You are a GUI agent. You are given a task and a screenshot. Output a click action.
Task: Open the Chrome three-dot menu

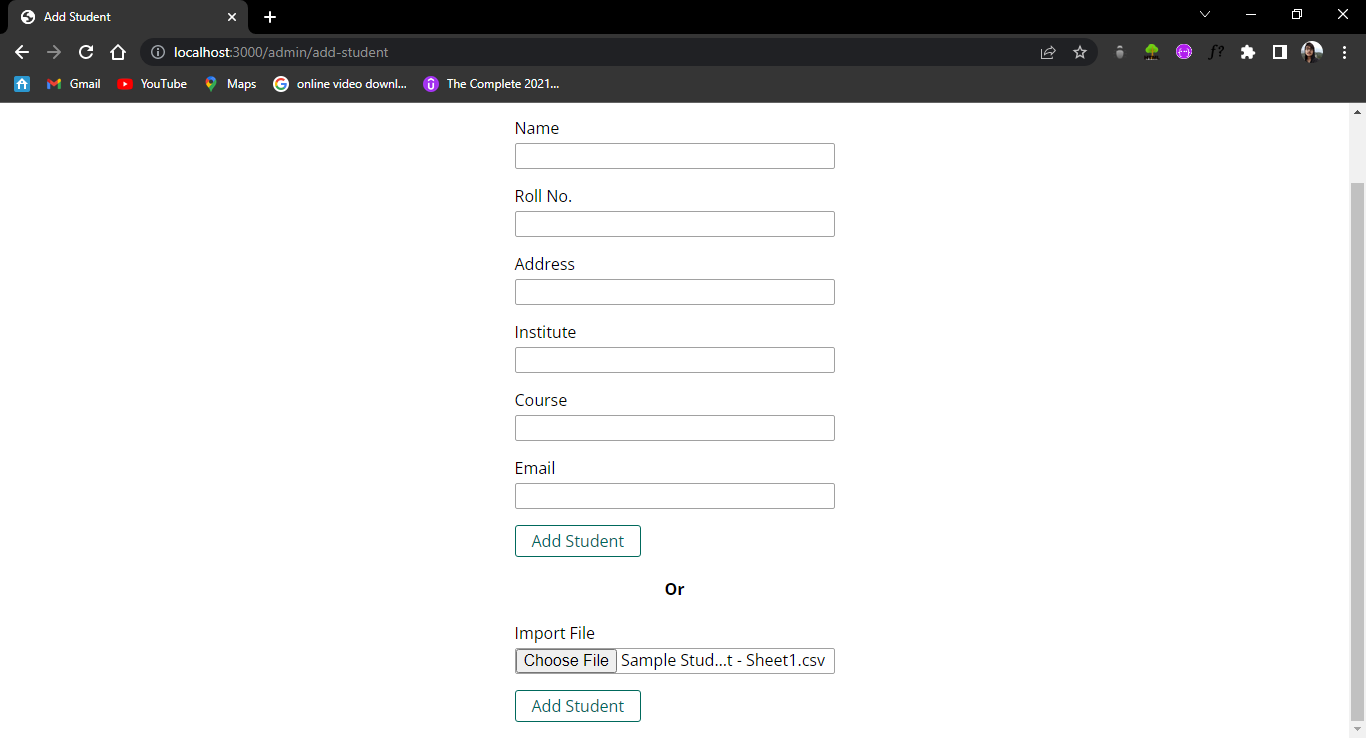pos(1344,52)
